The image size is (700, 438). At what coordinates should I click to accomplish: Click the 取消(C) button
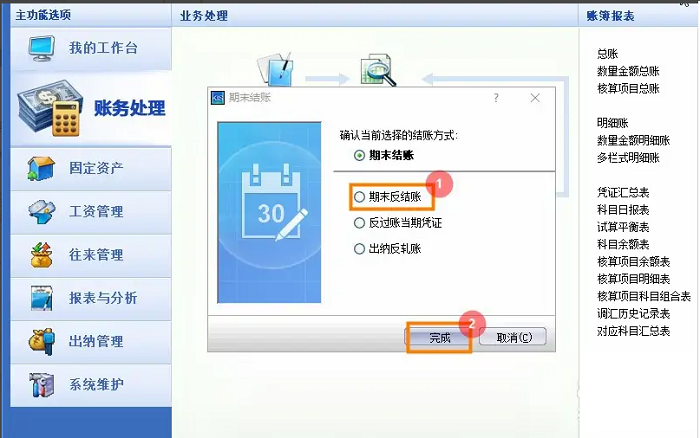coord(512,337)
